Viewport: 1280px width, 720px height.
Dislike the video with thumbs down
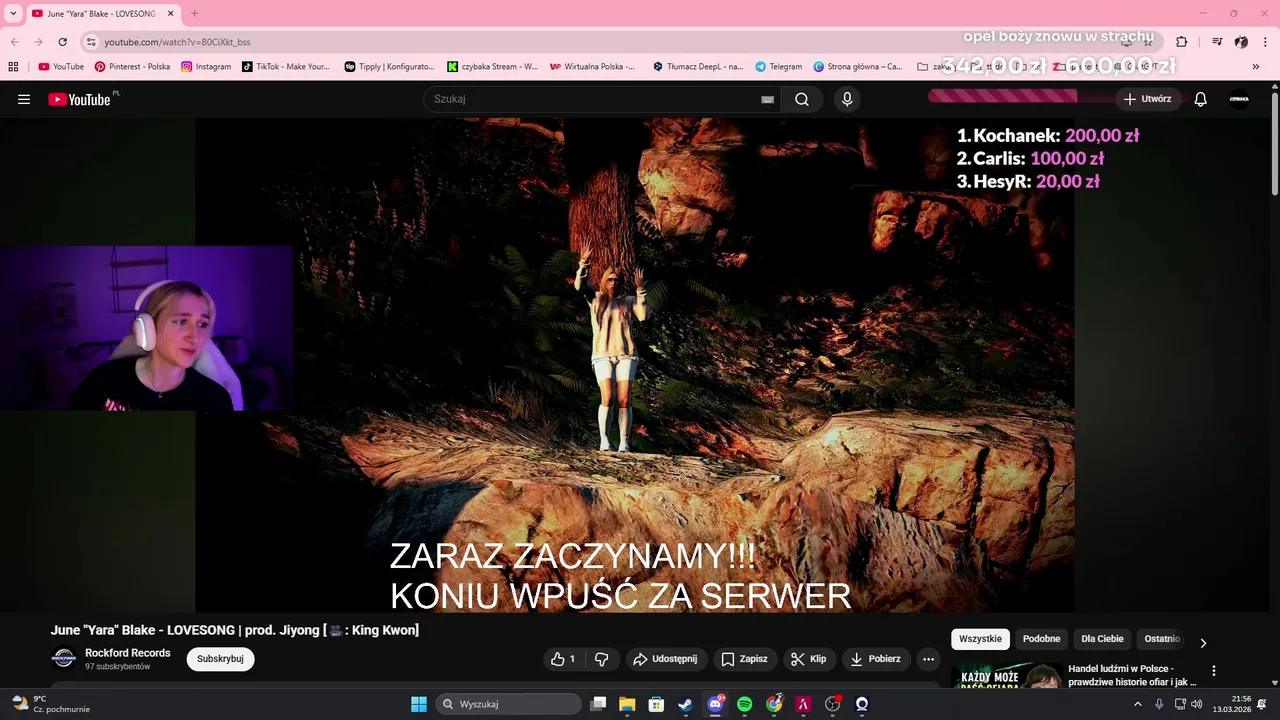point(602,659)
